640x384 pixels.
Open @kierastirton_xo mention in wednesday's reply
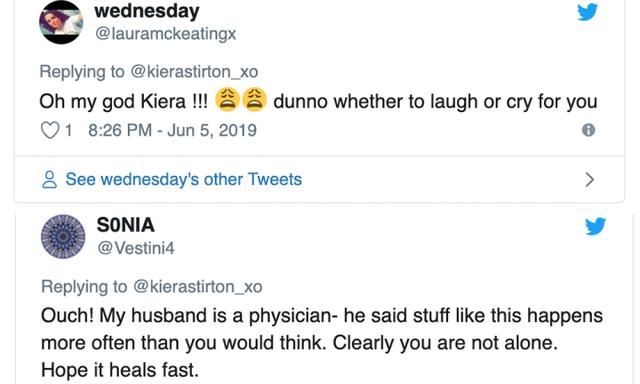[194, 72]
